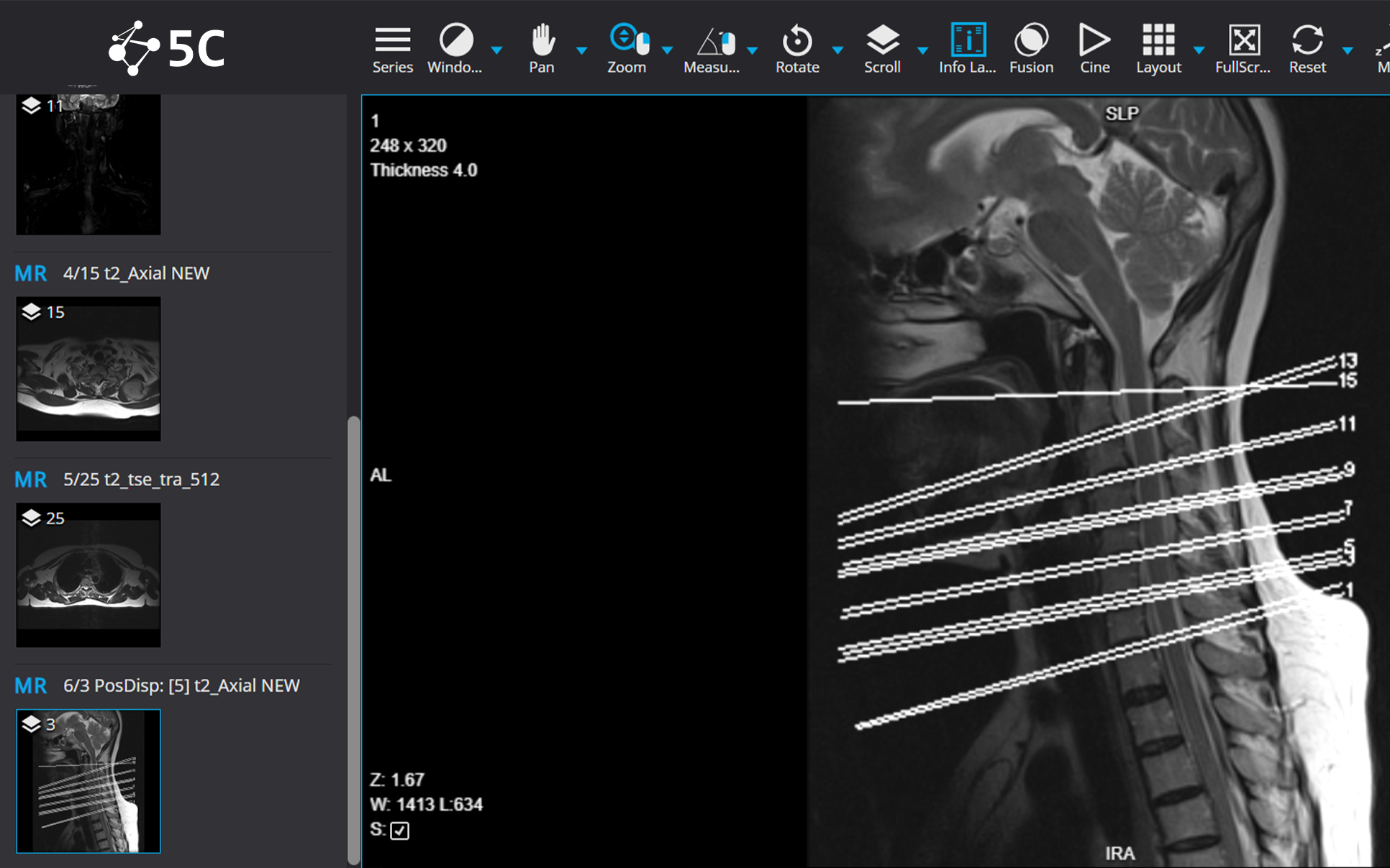Click the 'Thickness 4.0' overlay text
Image resolution: width=1390 pixels, height=868 pixels.
click(424, 170)
